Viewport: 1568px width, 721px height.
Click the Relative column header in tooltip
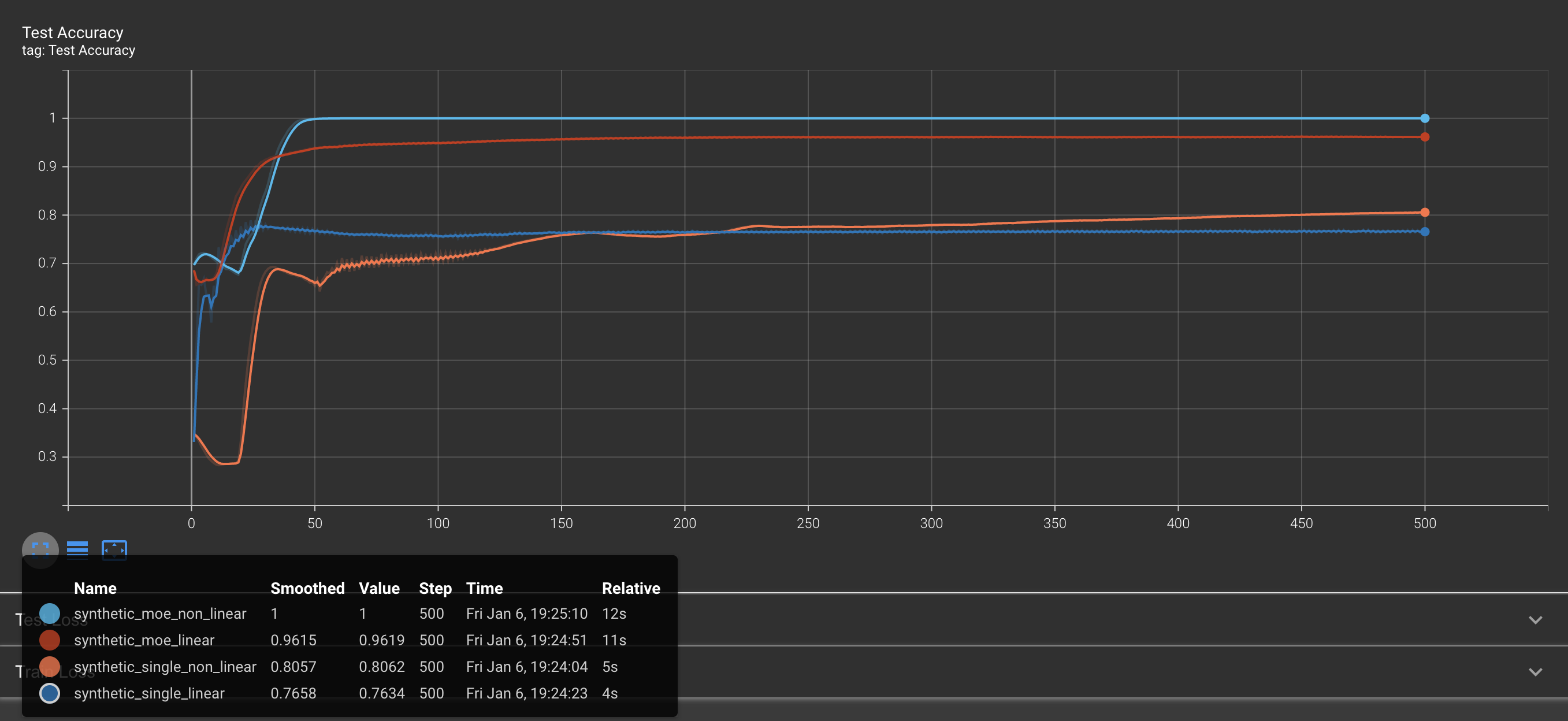pyautogui.click(x=631, y=588)
